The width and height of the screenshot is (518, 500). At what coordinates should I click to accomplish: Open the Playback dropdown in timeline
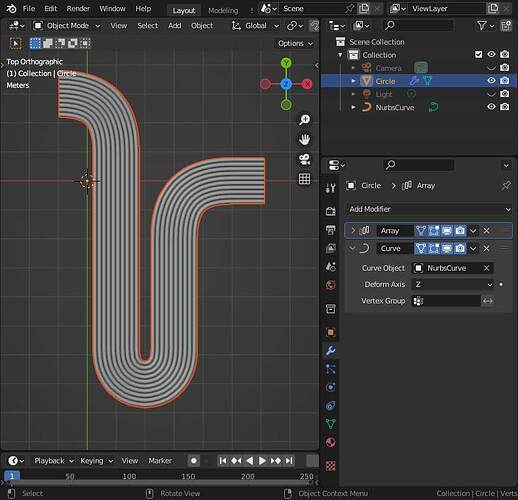point(53,461)
